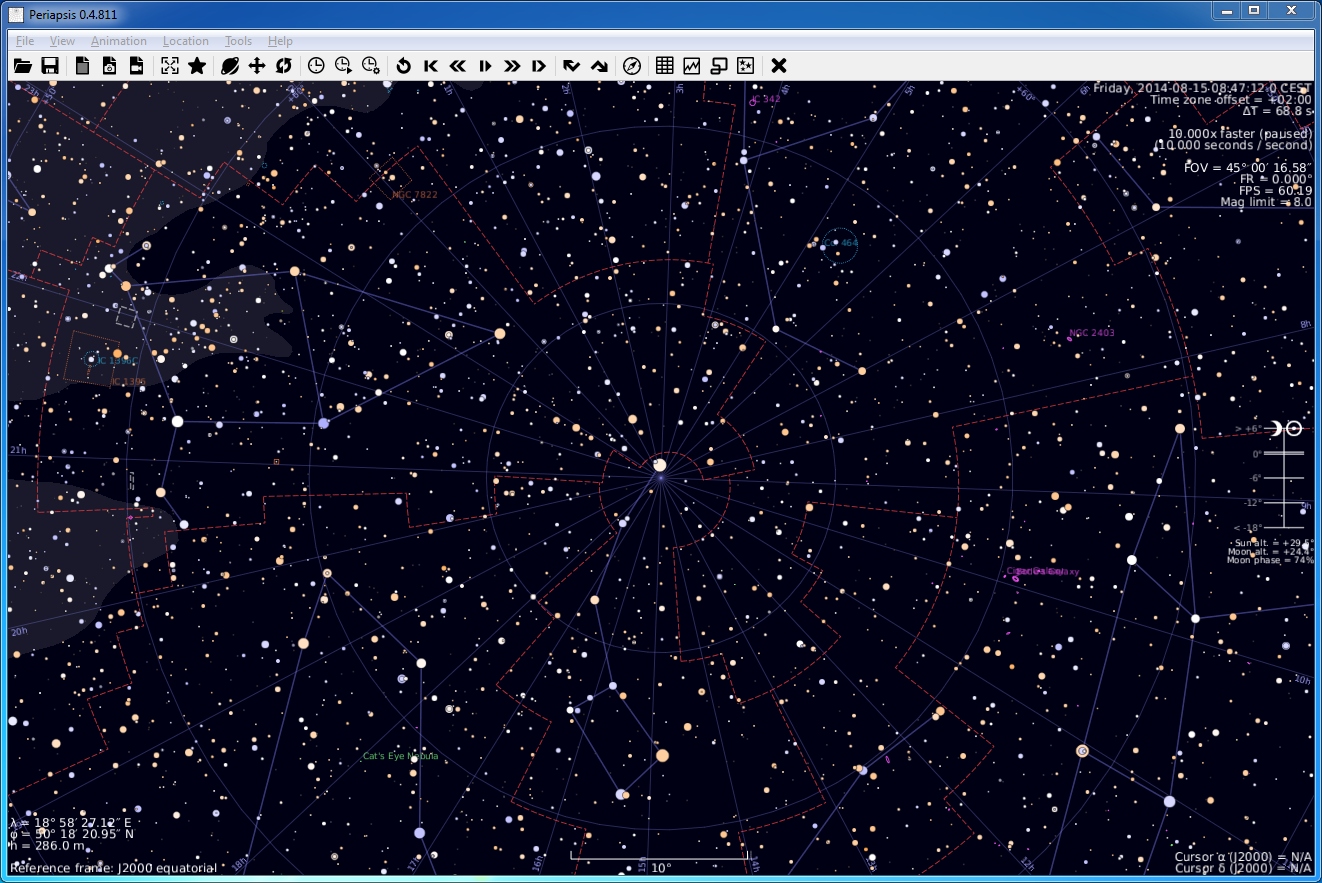
Task: Open the File menu
Action: tap(25, 41)
